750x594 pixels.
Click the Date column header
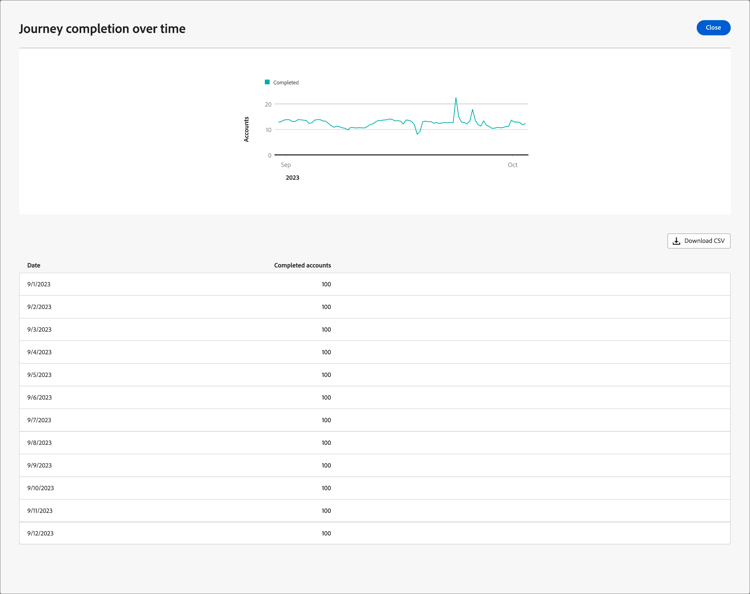tap(34, 265)
